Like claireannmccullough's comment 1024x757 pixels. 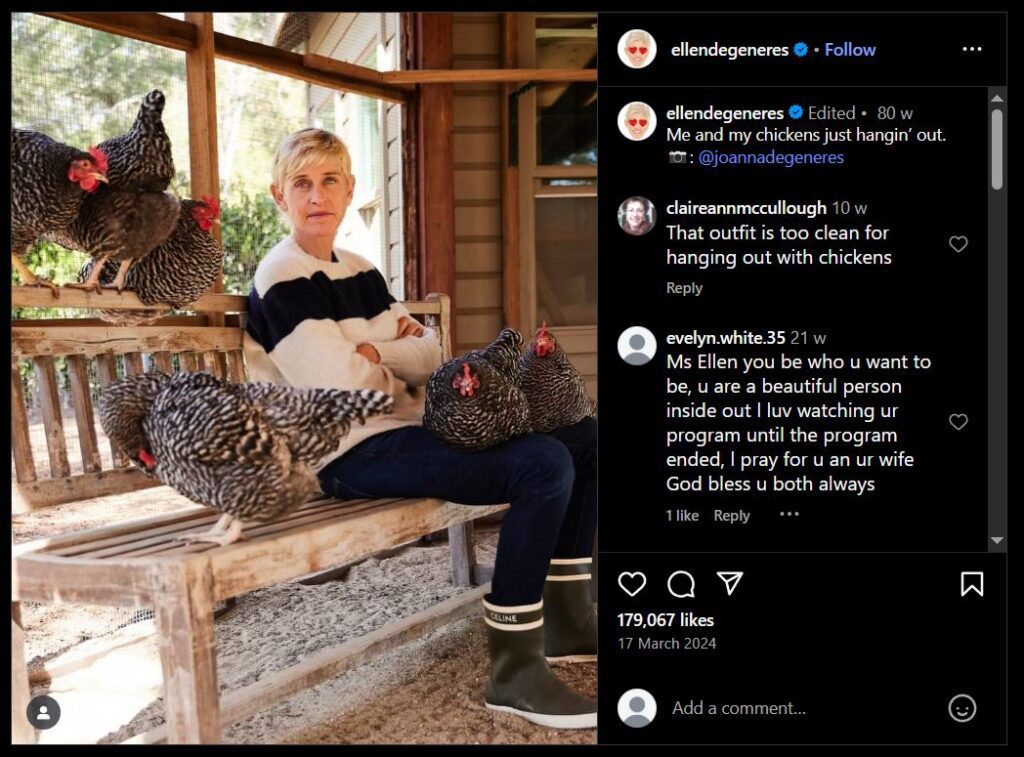pos(958,244)
